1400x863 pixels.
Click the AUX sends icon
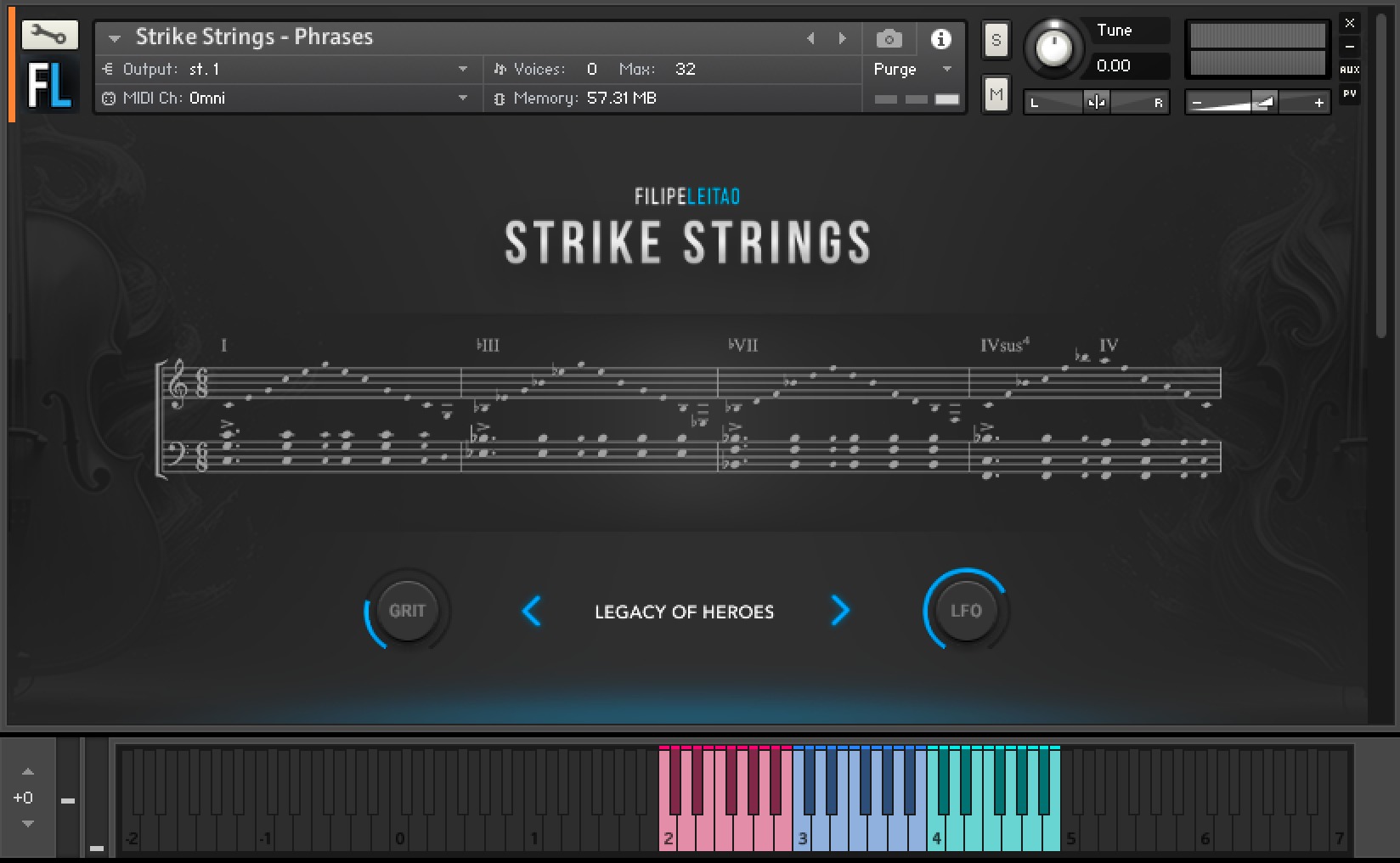[x=1350, y=69]
